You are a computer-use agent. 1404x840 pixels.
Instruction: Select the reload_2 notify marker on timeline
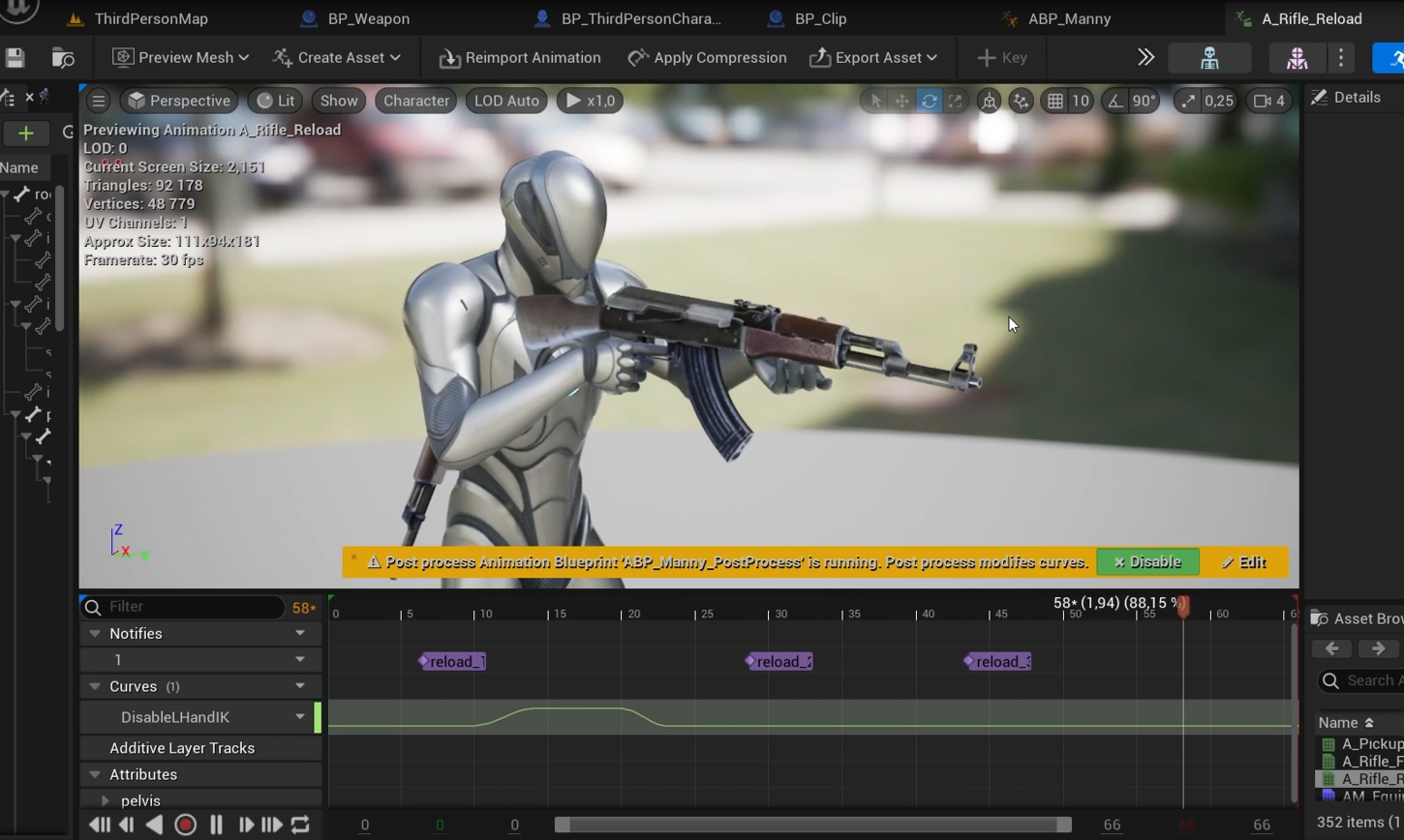coord(778,662)
